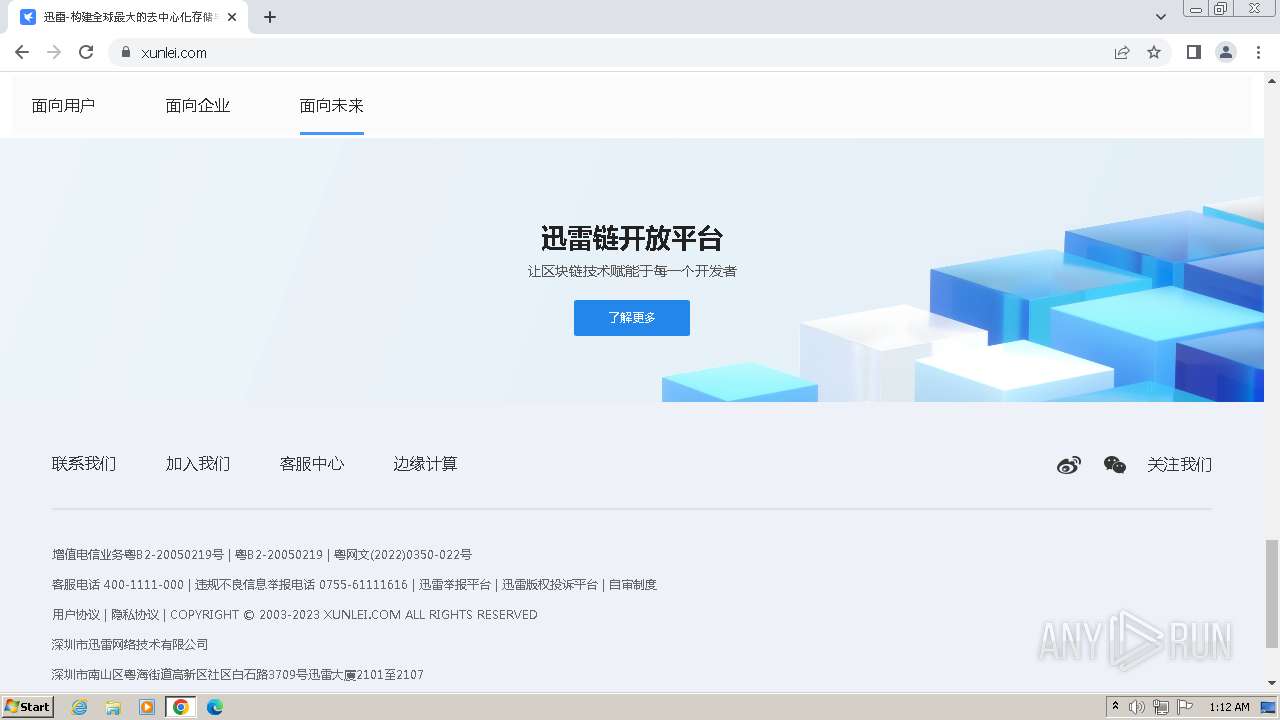This screenshot has width=1280, height=720.
Task: Open a new browser tab
Action: [x=270, y=17]
